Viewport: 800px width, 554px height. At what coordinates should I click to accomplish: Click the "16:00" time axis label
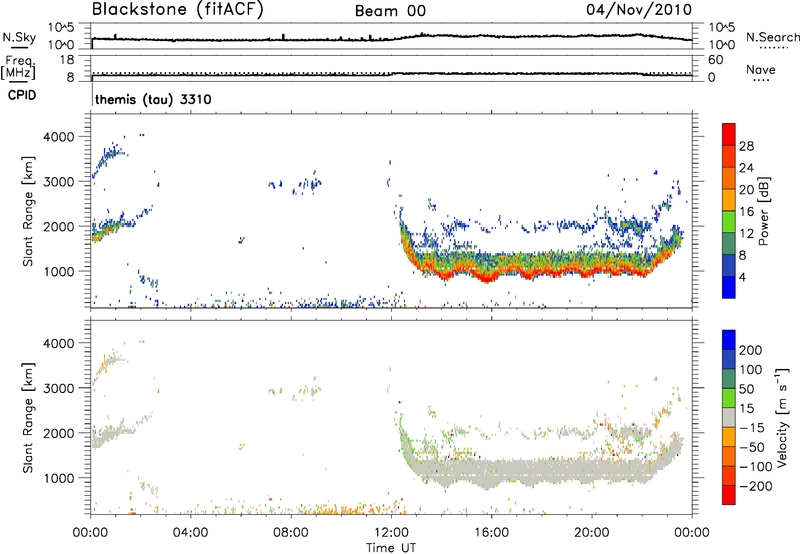(x=492, y=533)
